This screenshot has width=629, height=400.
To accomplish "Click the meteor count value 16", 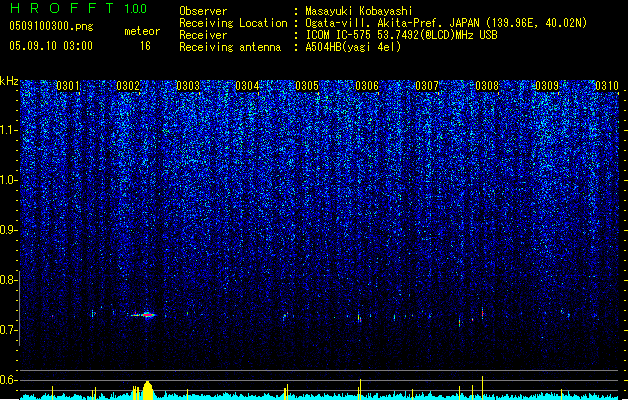I will coord(145,46).
